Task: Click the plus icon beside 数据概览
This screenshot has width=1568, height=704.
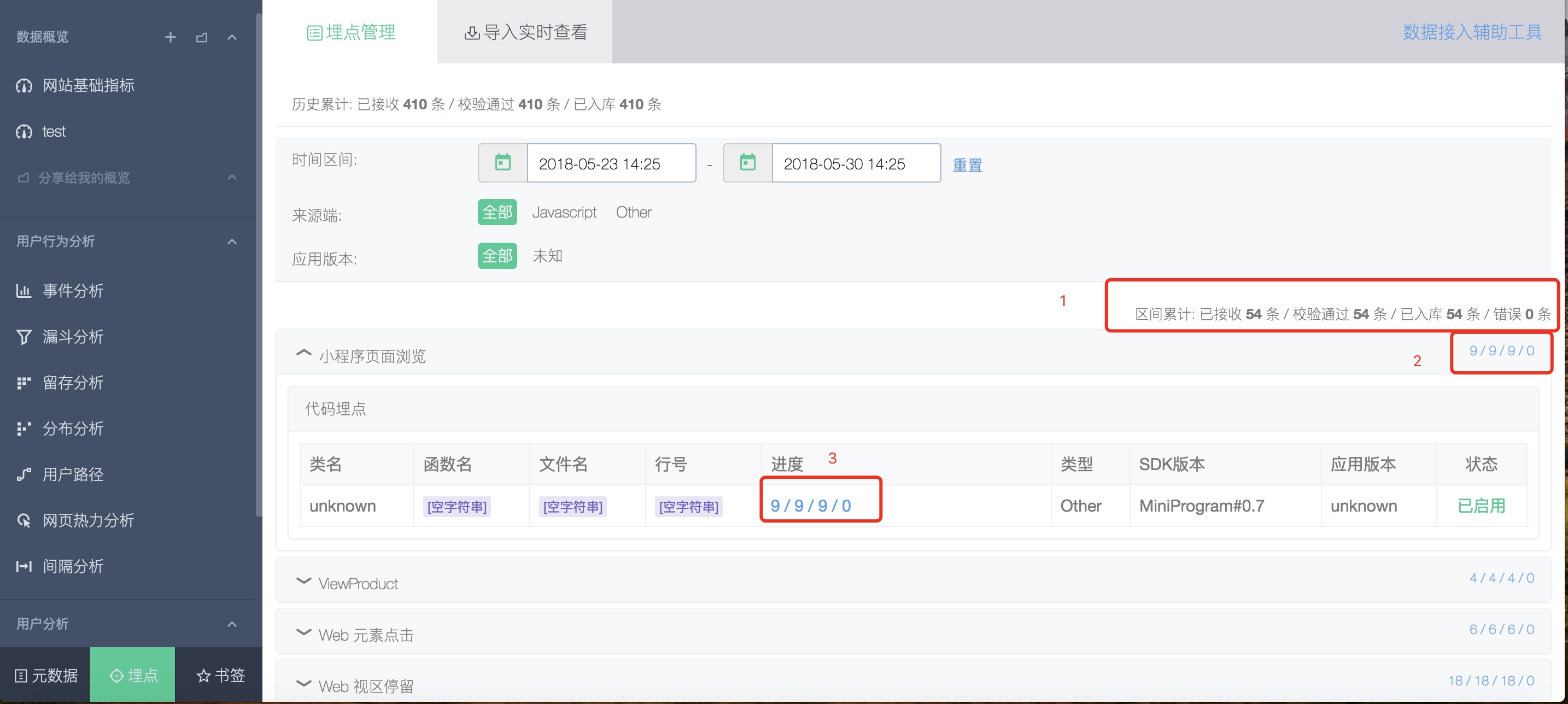Action: pyautogui.click(x=171, y=37)
